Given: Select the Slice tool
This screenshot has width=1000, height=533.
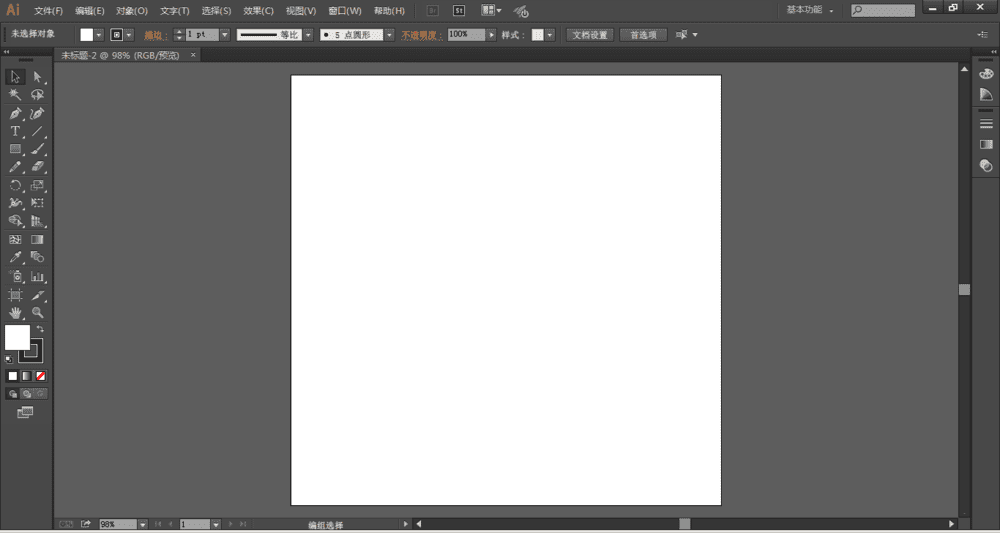Looking at the screenshot, I should coord(37,295).
